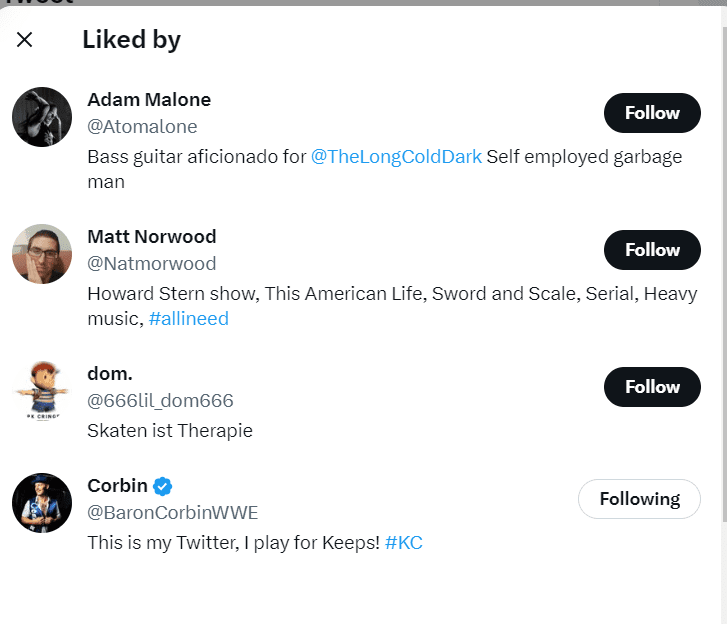Click Corbin's blue verified badge

coord(163,486)
